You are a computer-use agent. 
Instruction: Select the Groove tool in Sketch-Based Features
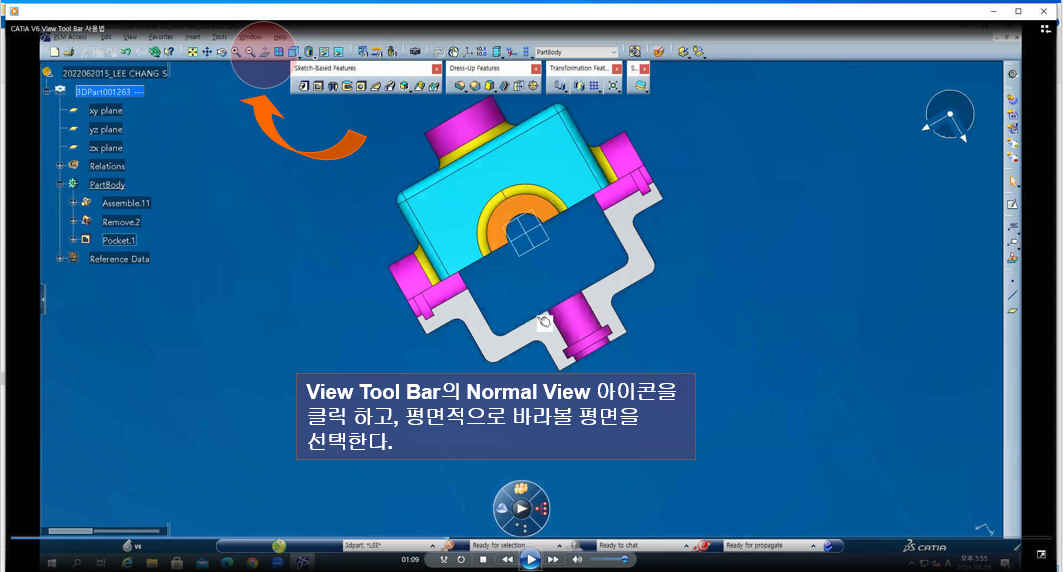pos(347,86)
